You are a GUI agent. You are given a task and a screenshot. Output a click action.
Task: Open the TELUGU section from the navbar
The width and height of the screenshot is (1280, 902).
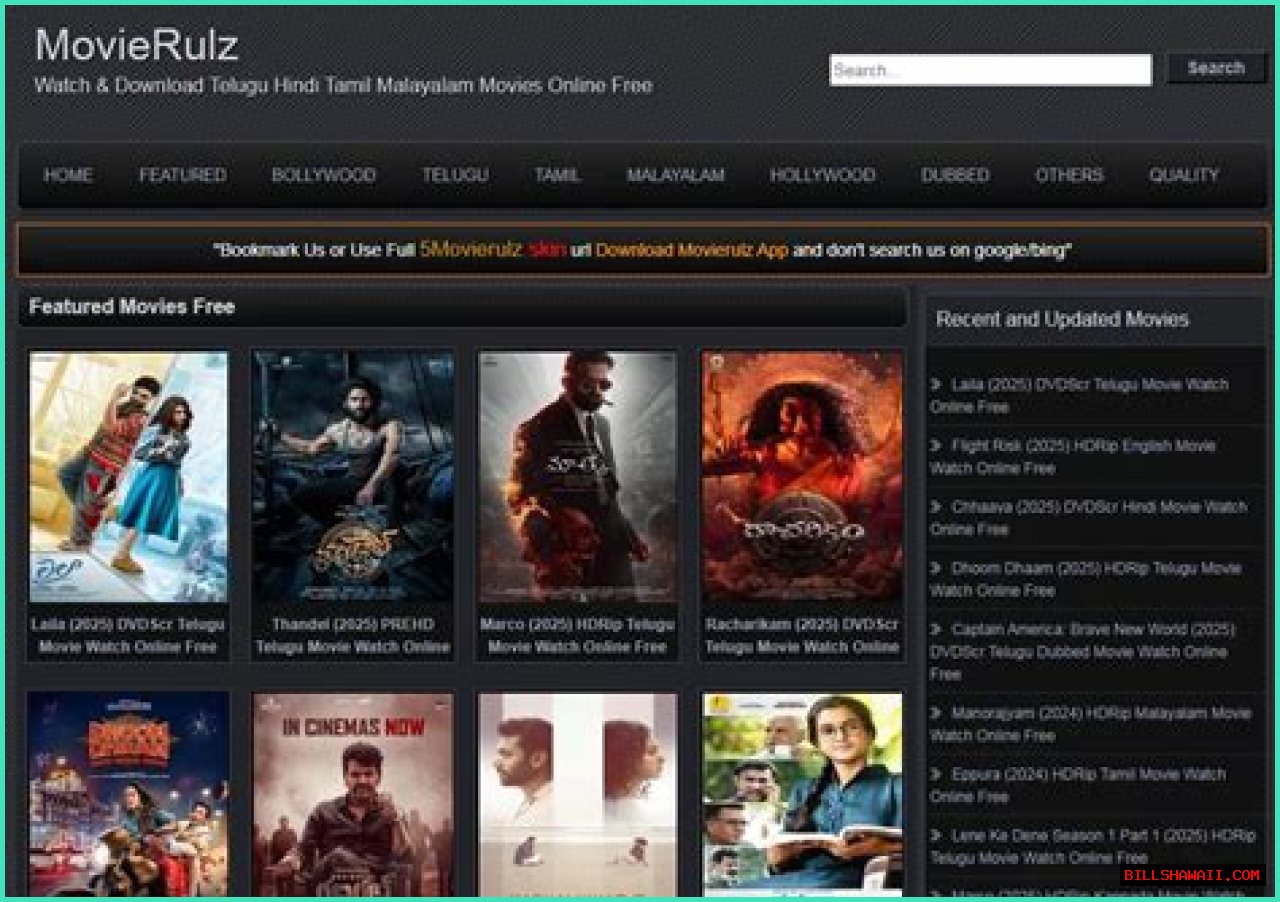[x=456, y=175]
